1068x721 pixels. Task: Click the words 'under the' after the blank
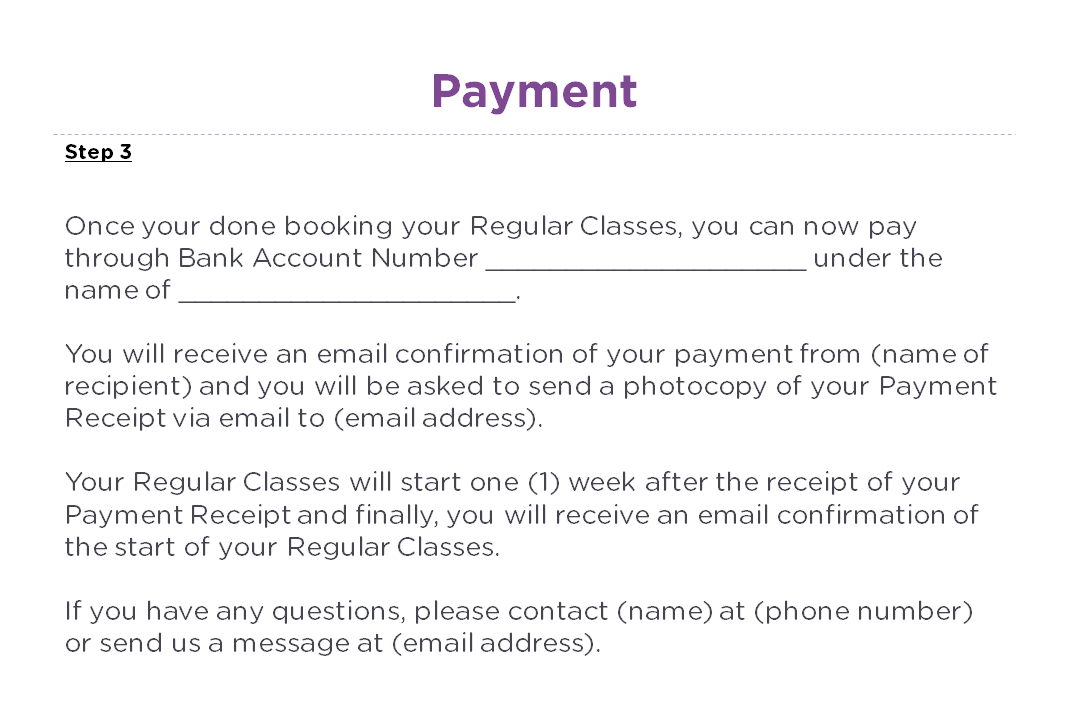click(x=878, y=258)
